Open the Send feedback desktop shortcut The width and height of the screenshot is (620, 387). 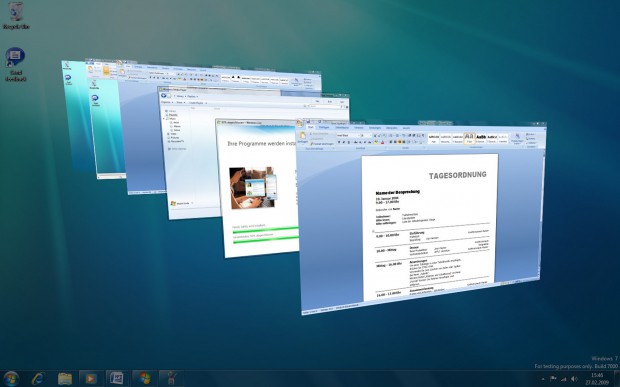pyautogui.click(x=15, y=64)
